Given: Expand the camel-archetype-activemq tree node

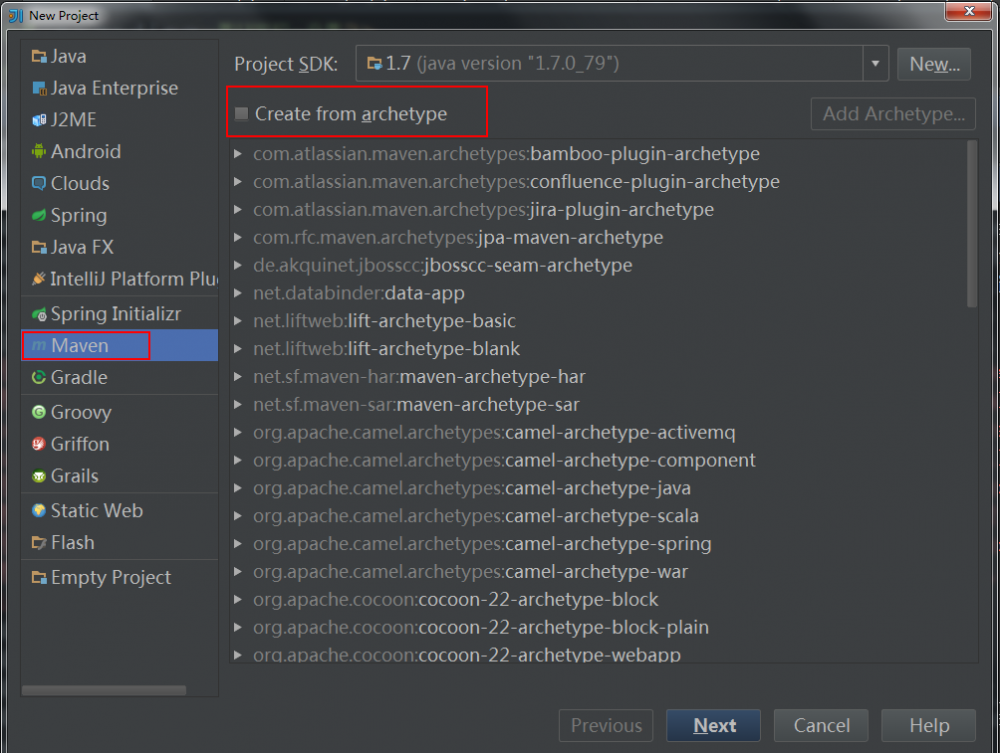Looking at the screenshot, I should (x=238, y=433).
